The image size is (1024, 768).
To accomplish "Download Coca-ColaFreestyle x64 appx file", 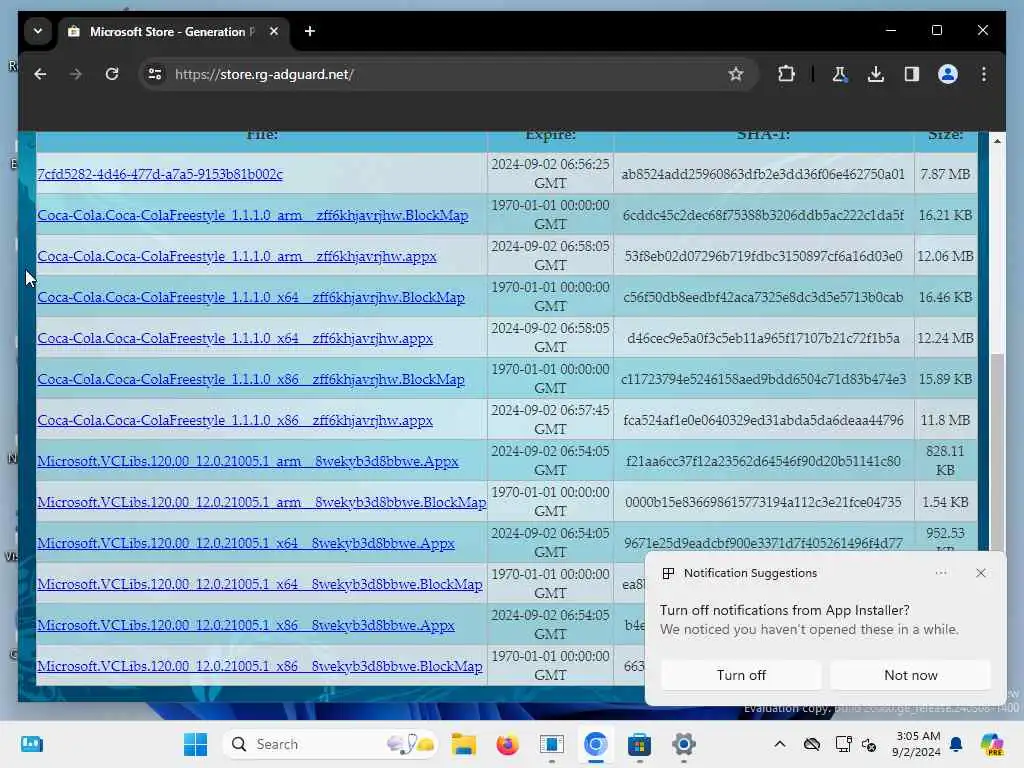I will pos(235,338).
